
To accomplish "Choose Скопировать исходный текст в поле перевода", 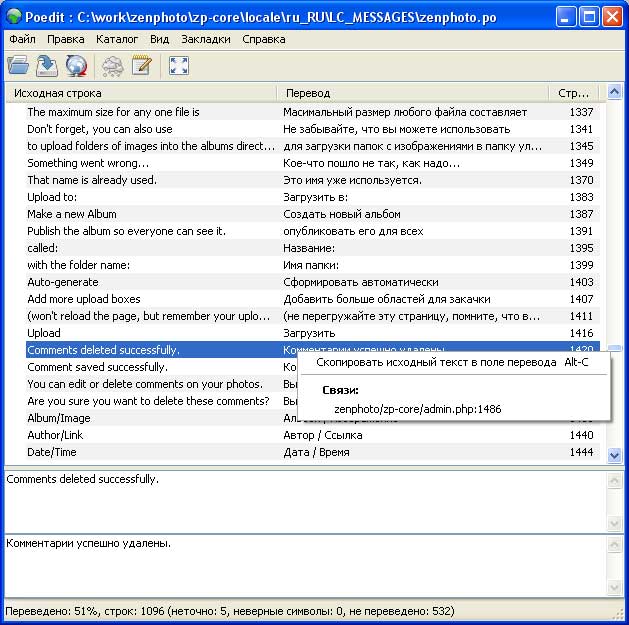I will tap(454, 362).
